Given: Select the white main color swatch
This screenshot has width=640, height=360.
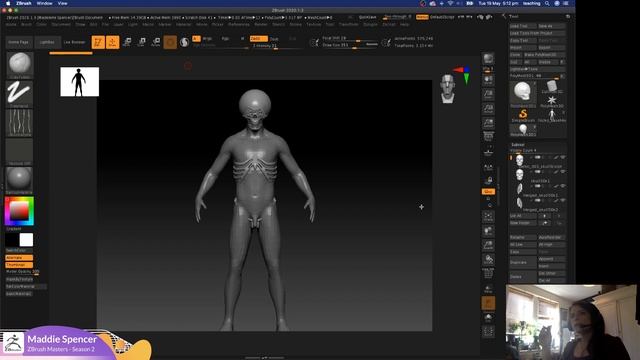Looking at the screenshot, I should coord(26,240).
